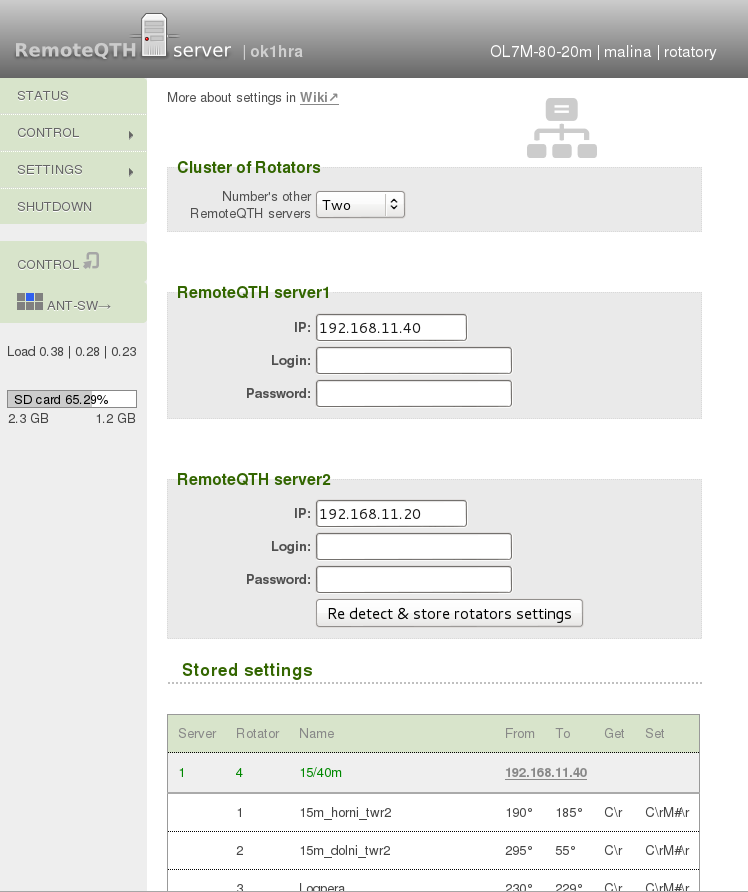The height and width of the screenshot is (892, 748).
Task: Focus the server1 Login field
Action: click(414, 361)
